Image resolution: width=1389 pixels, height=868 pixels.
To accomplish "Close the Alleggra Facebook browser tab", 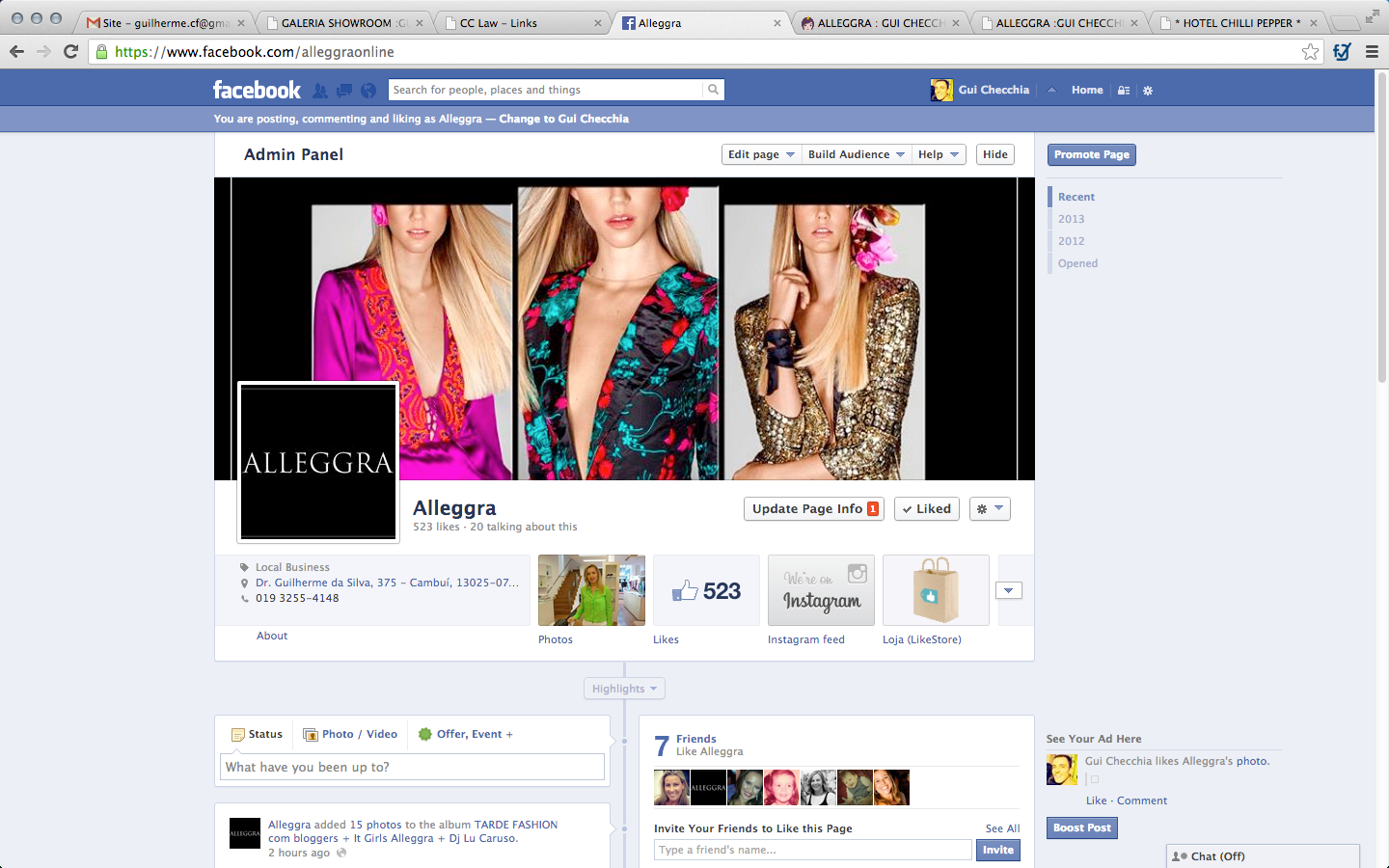I will click(777, 23).
